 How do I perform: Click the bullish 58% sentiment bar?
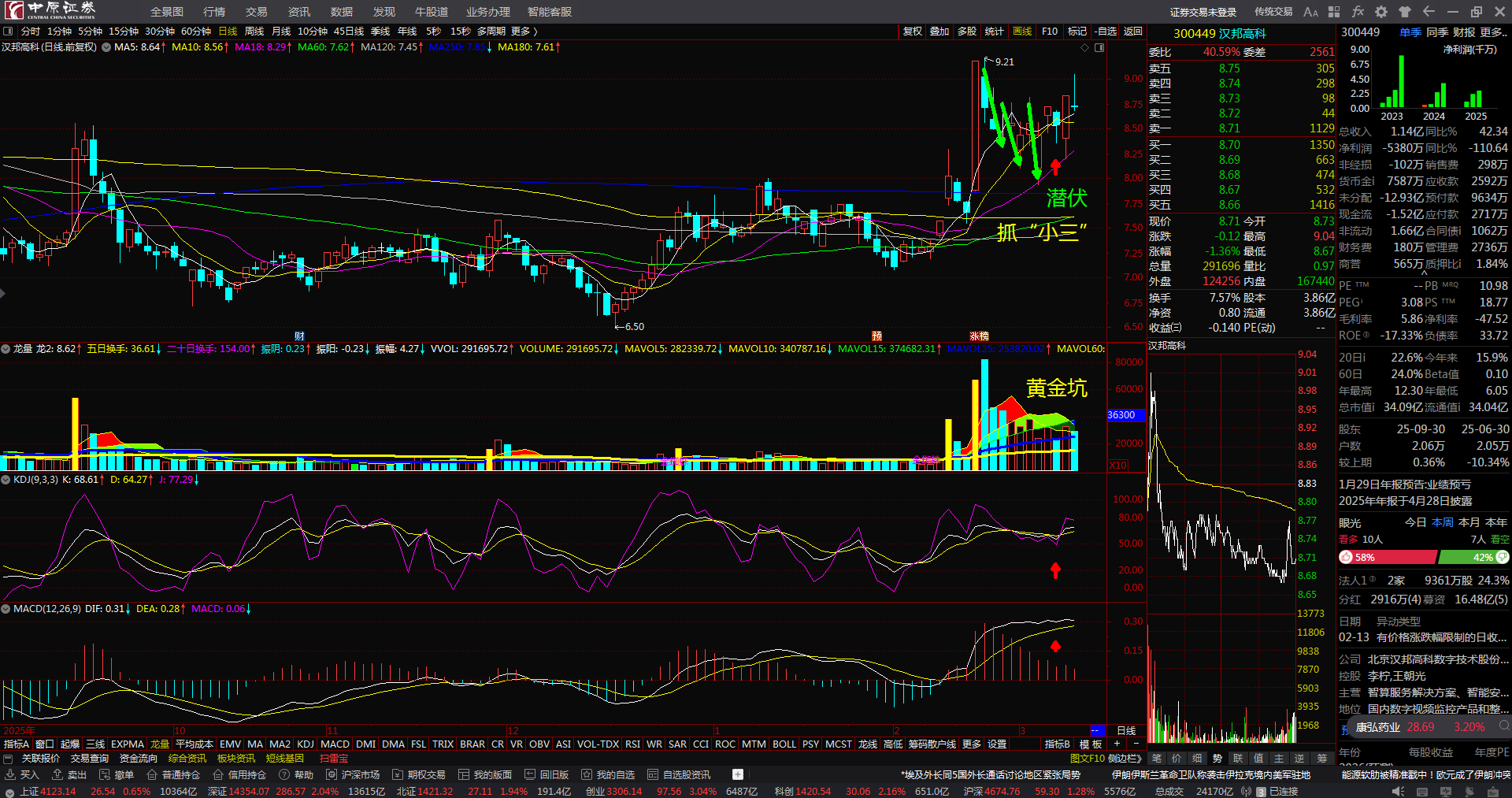click(1388, 557)
